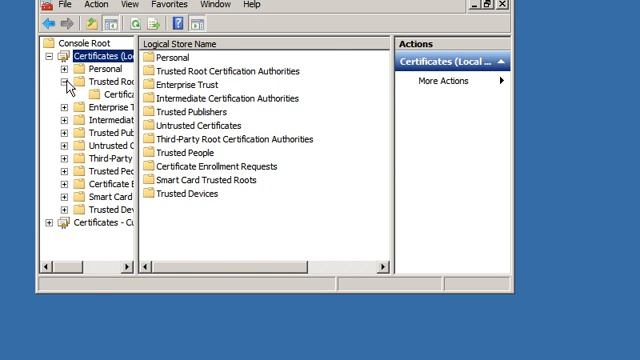The image size is (640, 360).
Task: Open the Action menu
Action: (96, 4)
